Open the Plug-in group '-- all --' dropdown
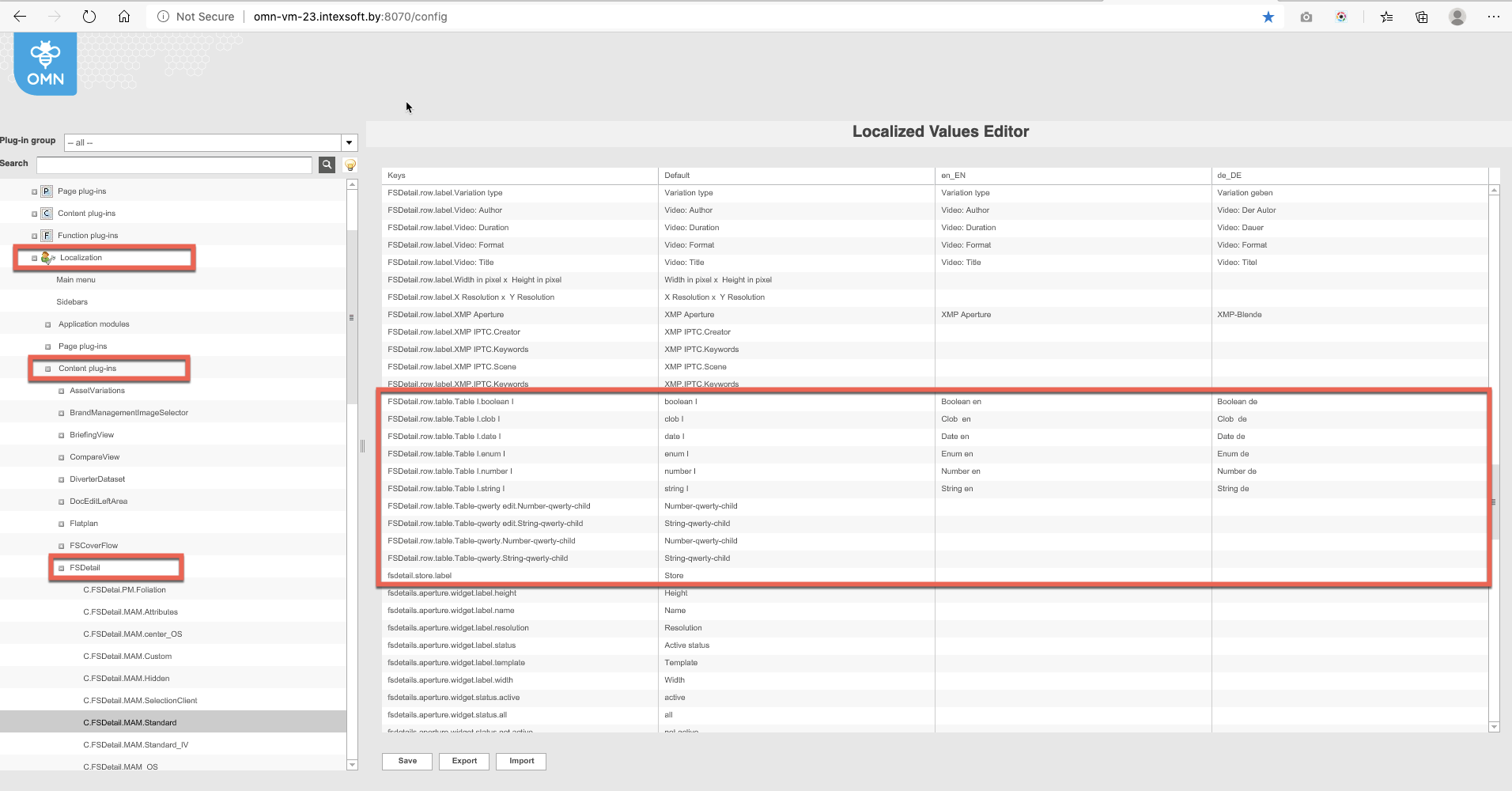This screenshot has height=791, width=1512. [349, 142]
